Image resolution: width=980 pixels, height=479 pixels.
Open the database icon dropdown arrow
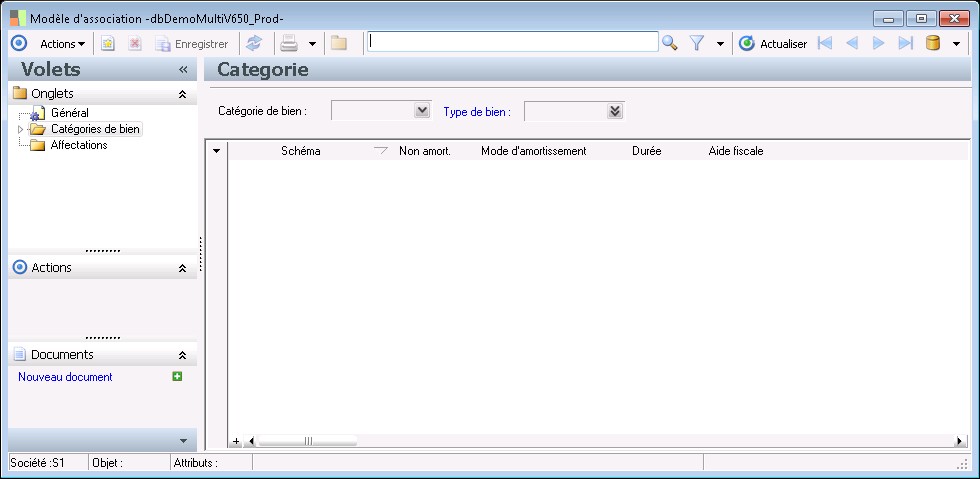(x=956, y=44)
